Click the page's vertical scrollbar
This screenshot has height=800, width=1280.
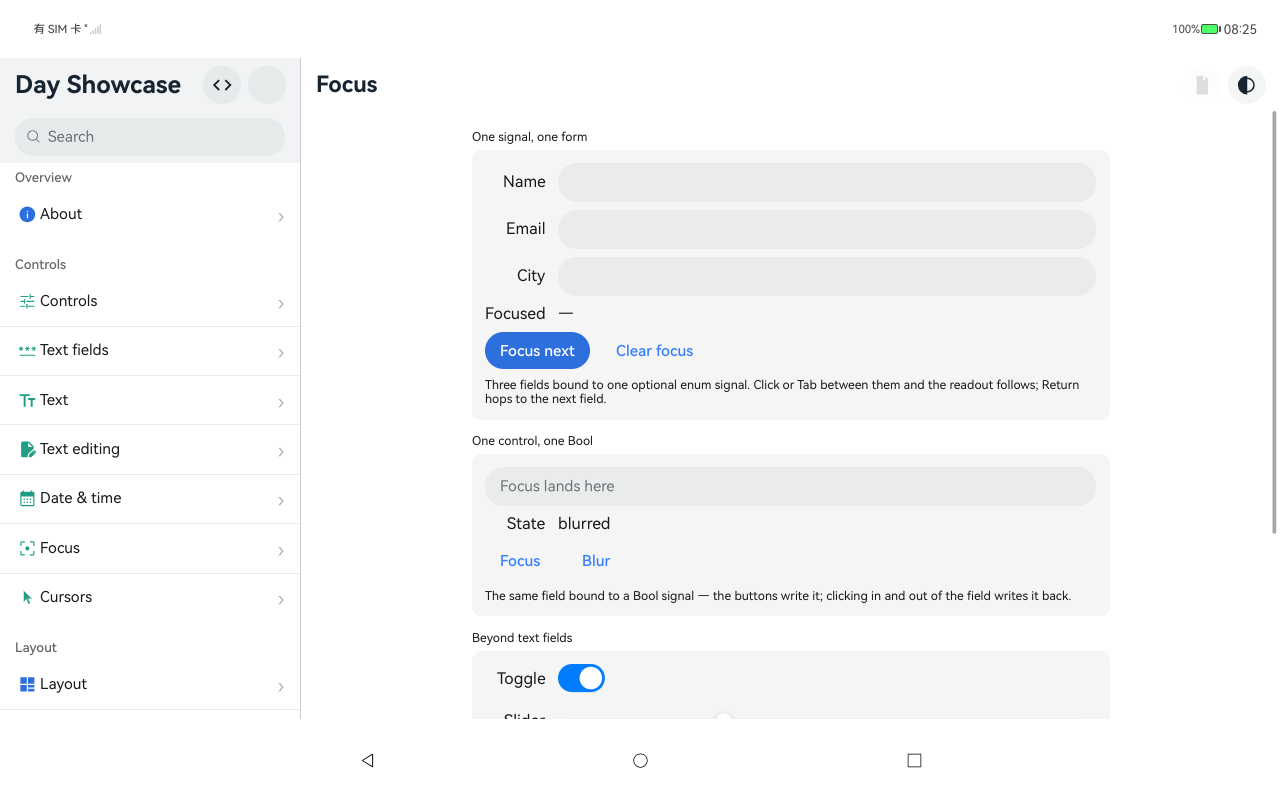(x=1274, y=322)
